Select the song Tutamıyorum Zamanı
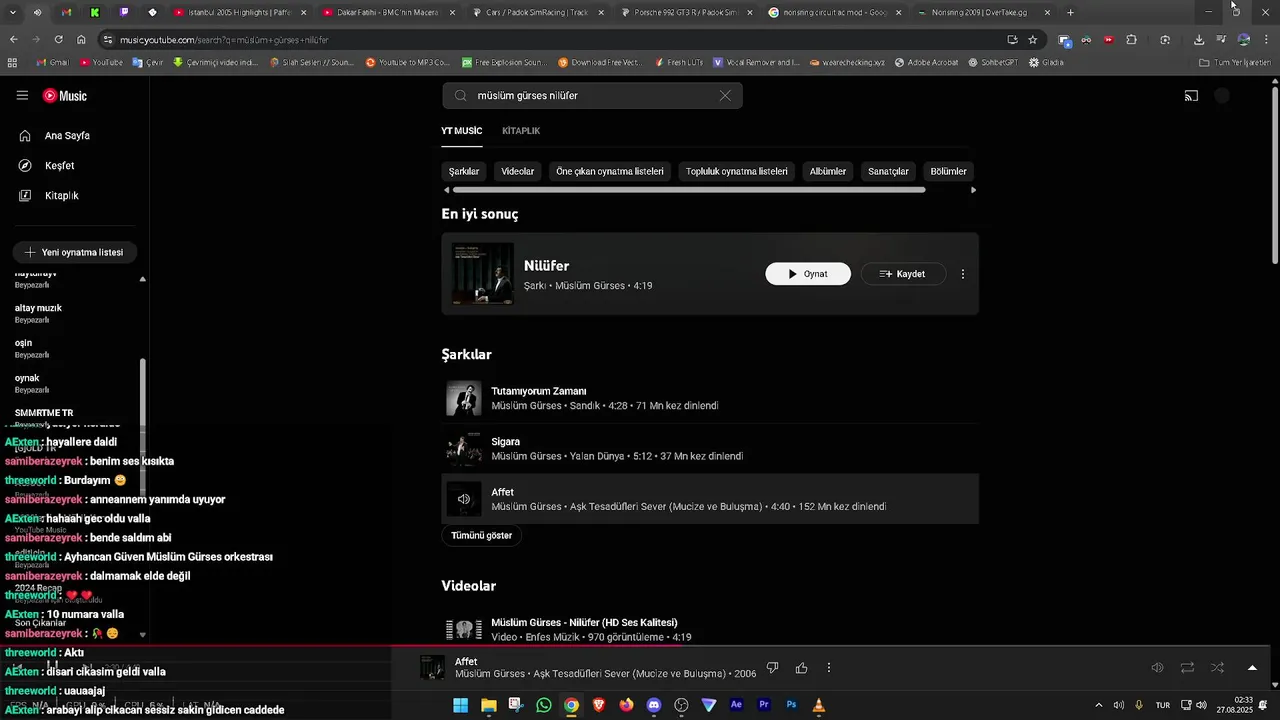This screenshot has height=720, width=1280. [710, 398]
